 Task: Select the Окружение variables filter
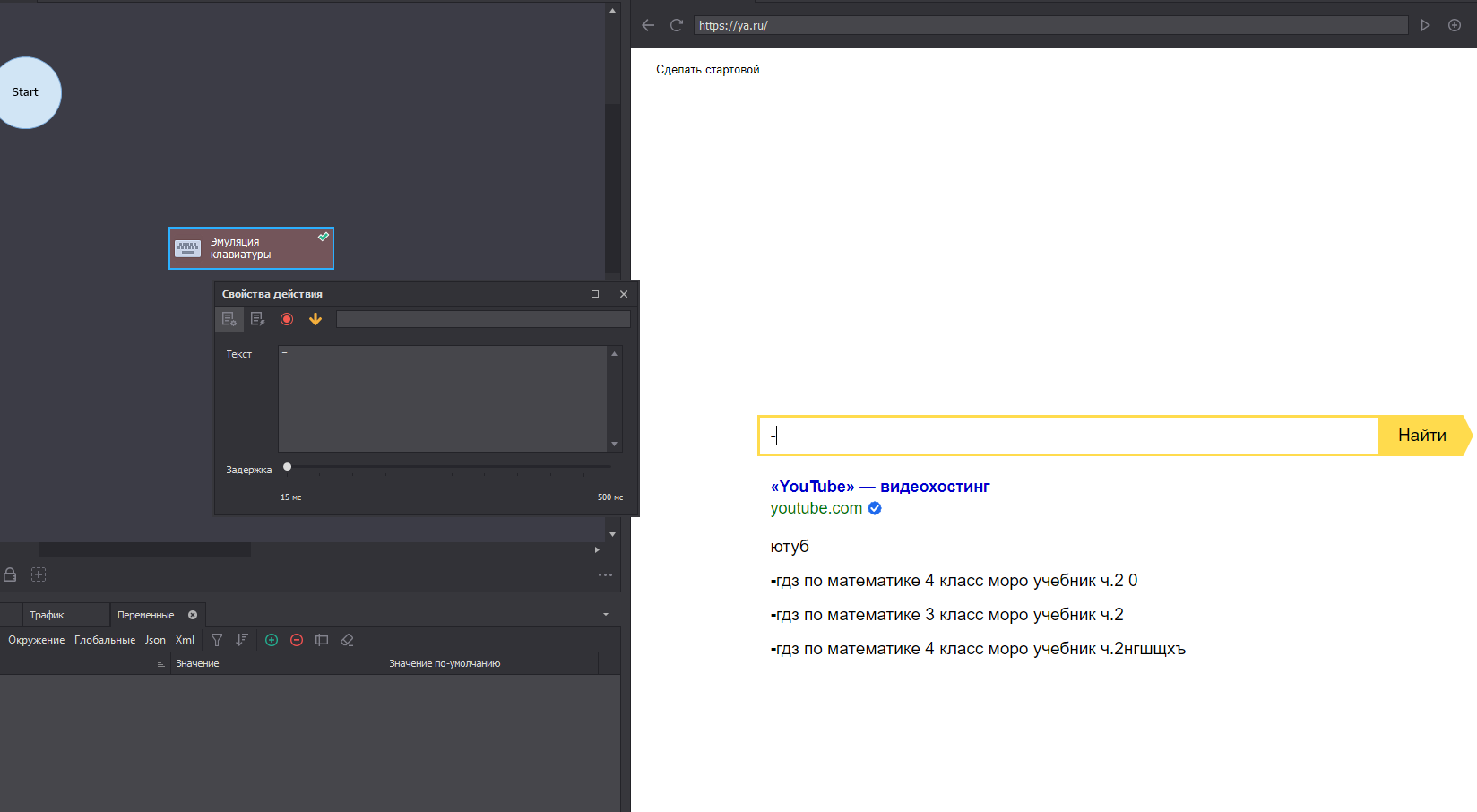[x=37, y=640]
